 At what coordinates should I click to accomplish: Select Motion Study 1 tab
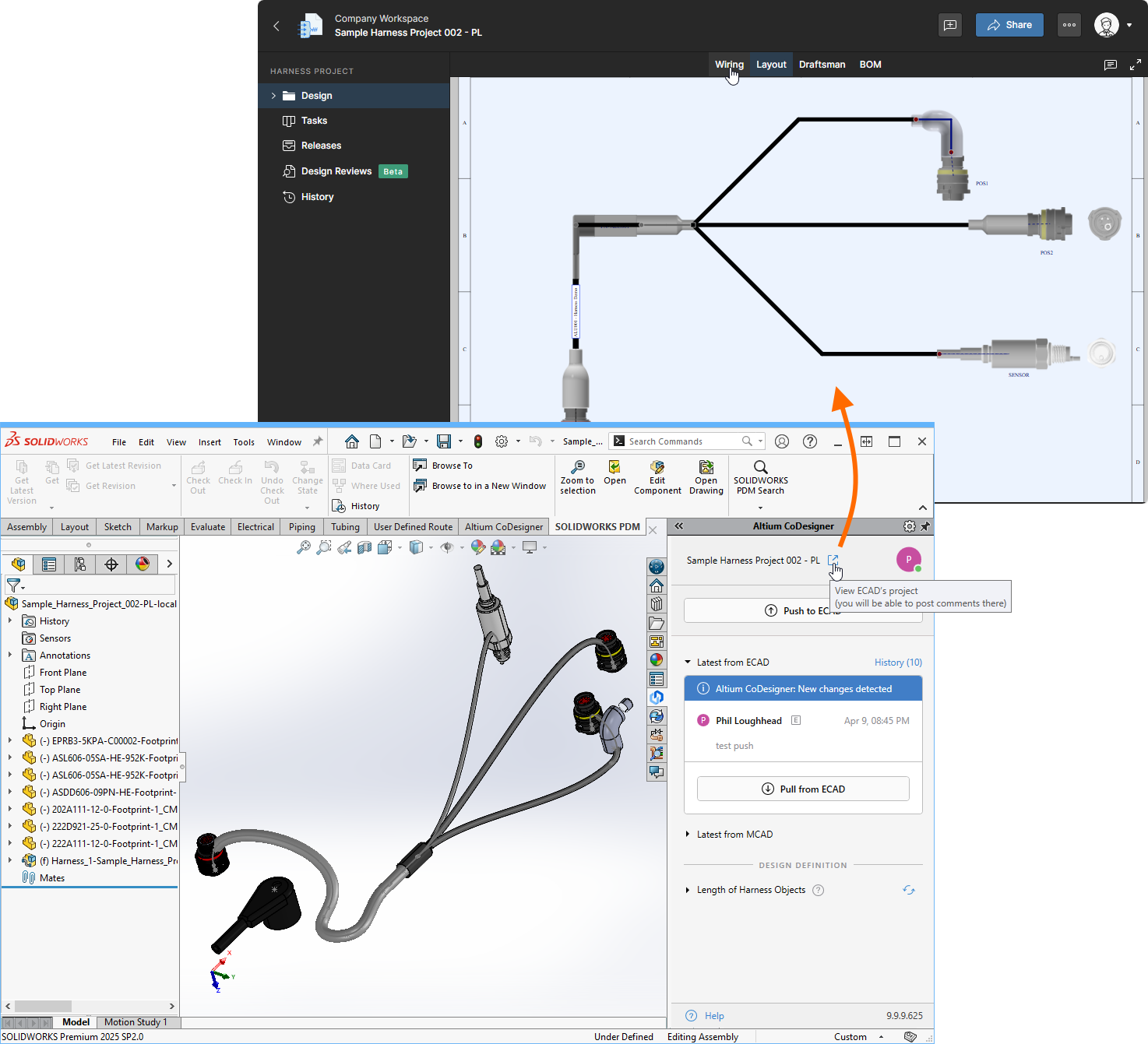(136, 1022)
